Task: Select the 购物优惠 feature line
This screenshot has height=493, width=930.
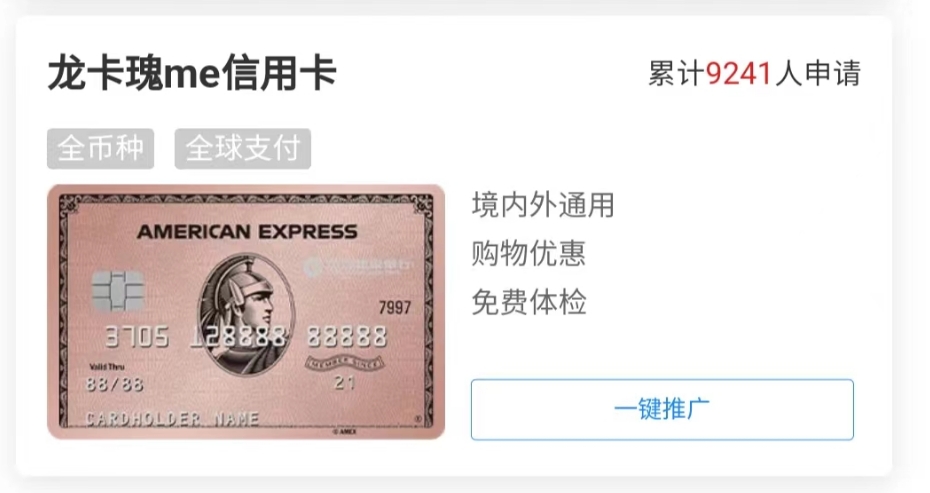Action: click(529, 254)
